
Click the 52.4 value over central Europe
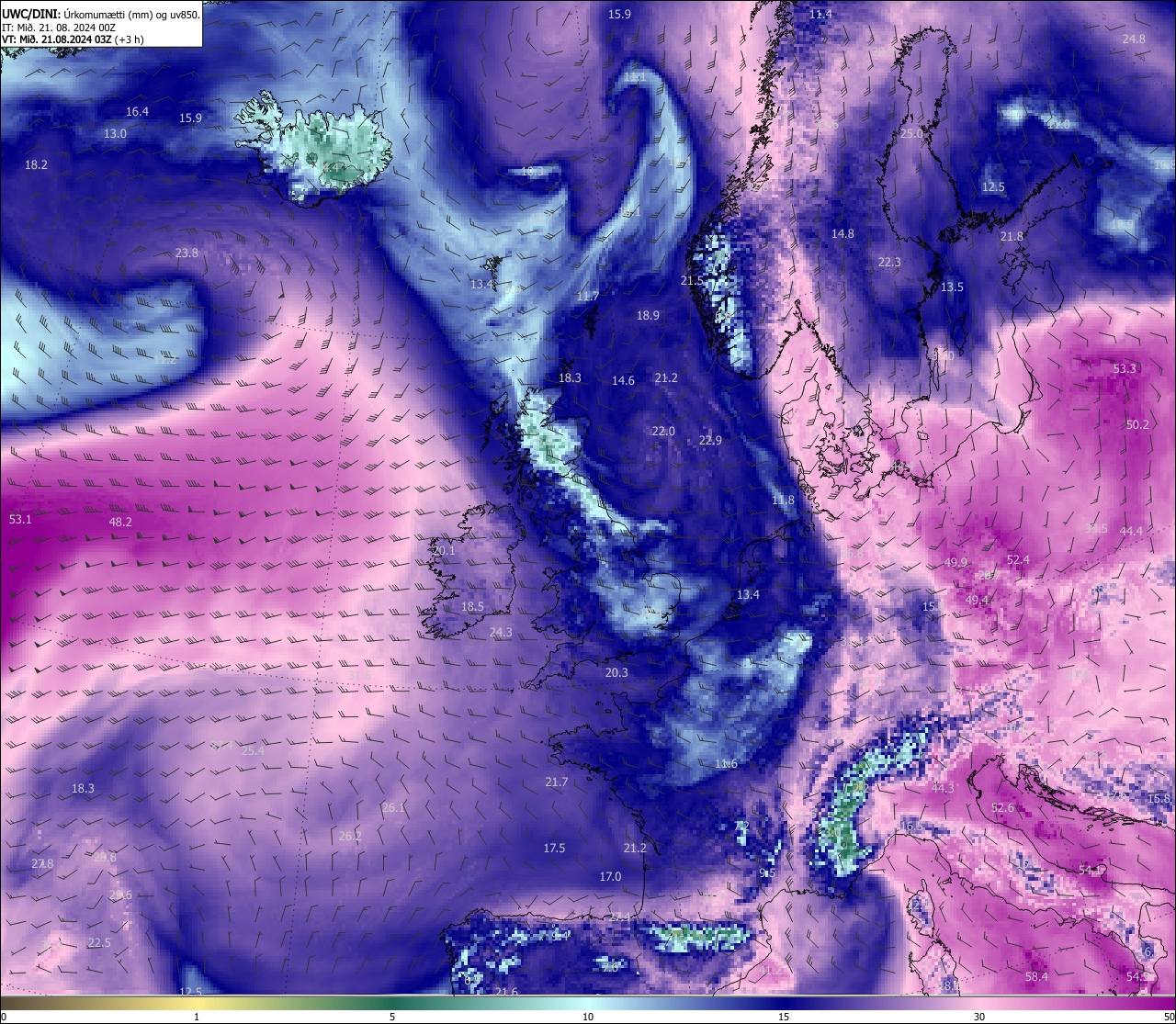(1018, 560)
